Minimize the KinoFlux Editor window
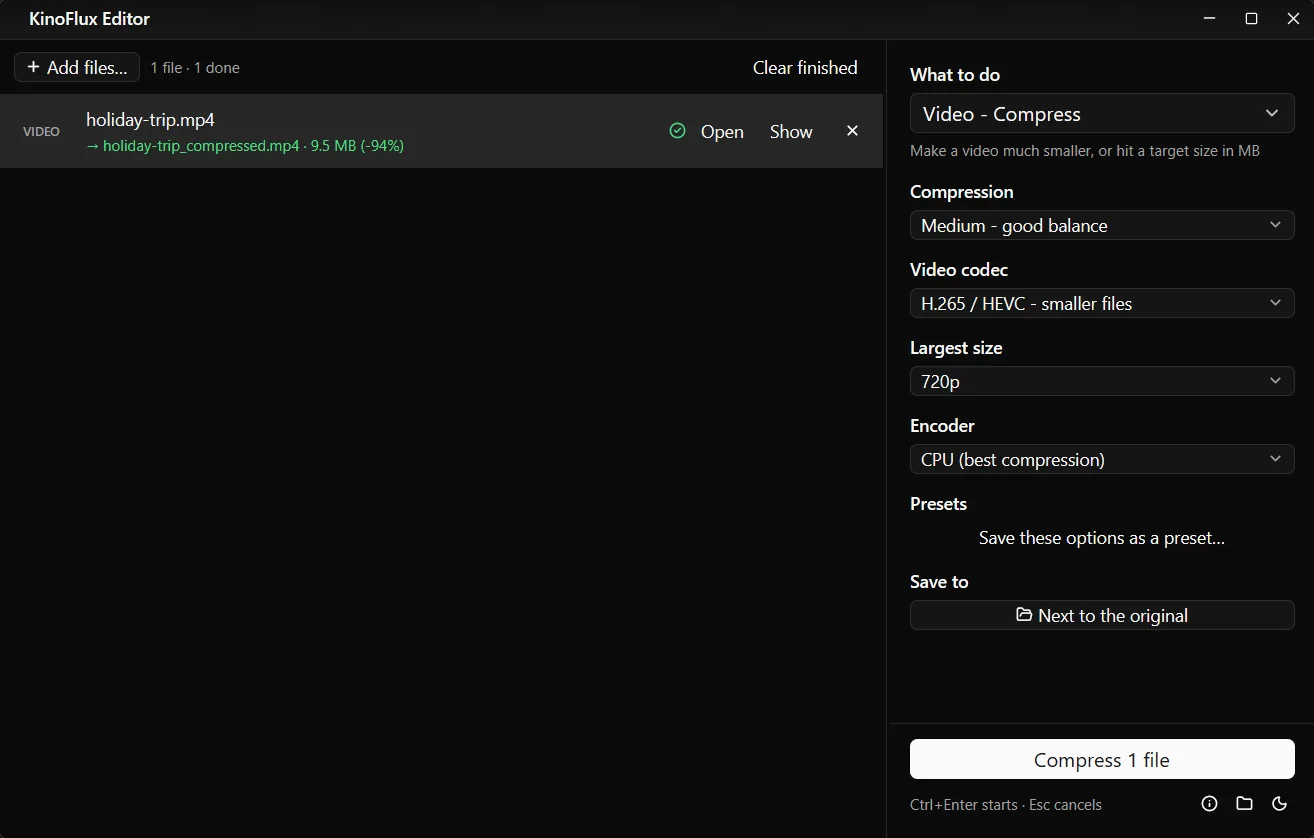 1210,19
